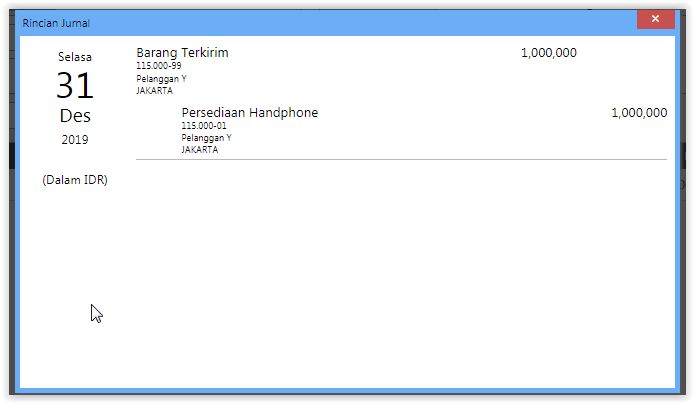Select the Barang Terkirim account name
This screenshot has width=694, height=403.
(x=182, y=53)
